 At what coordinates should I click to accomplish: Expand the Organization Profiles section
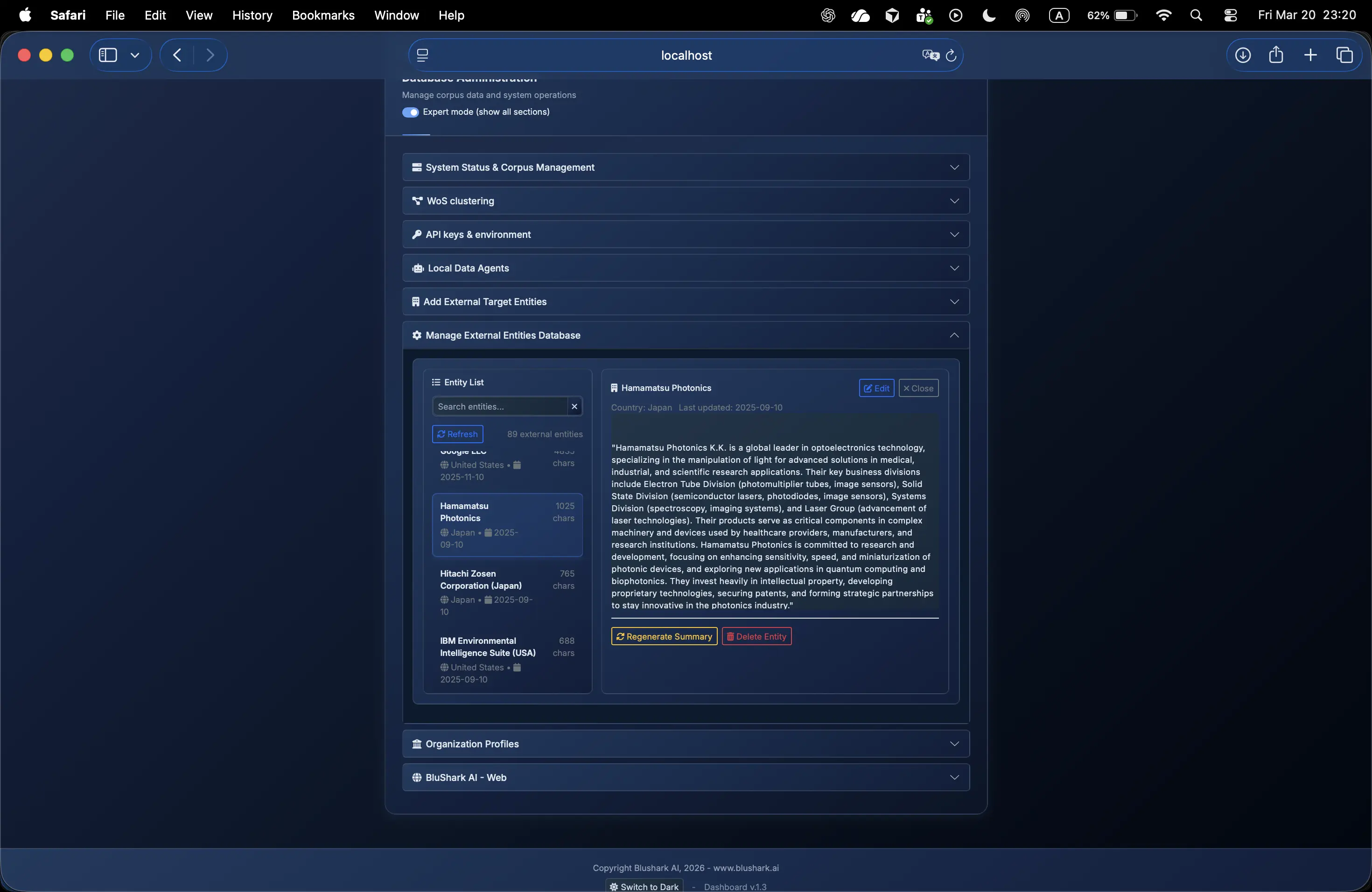click(x=686, y=744)
